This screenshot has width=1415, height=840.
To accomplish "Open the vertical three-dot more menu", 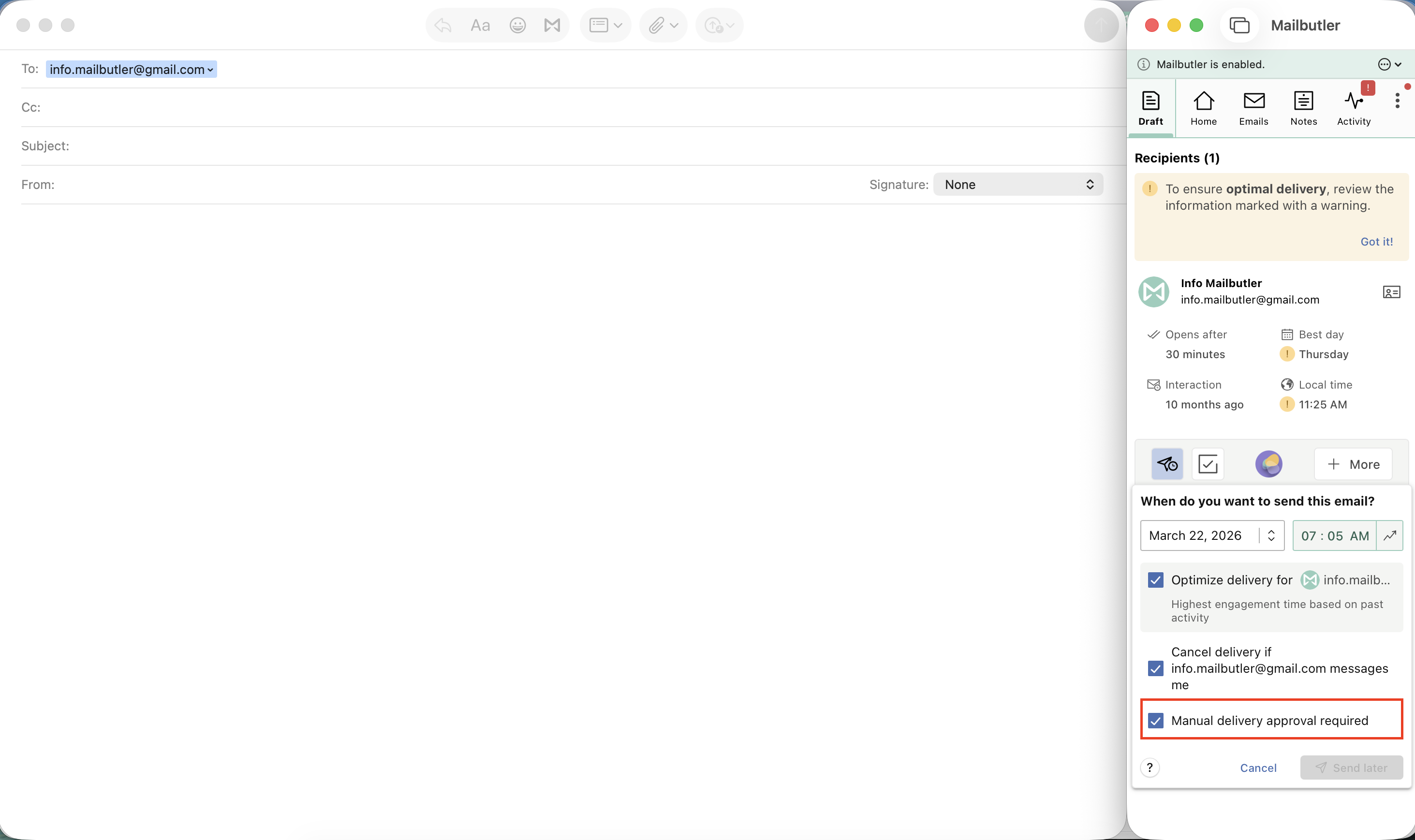I will click(1397, 101).
